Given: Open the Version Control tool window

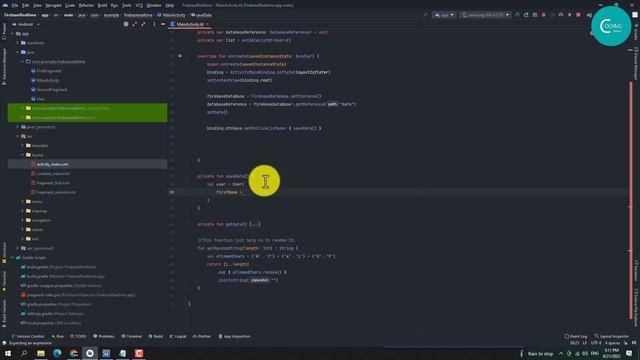Looking at the screenshot, I should coord(27,336).
